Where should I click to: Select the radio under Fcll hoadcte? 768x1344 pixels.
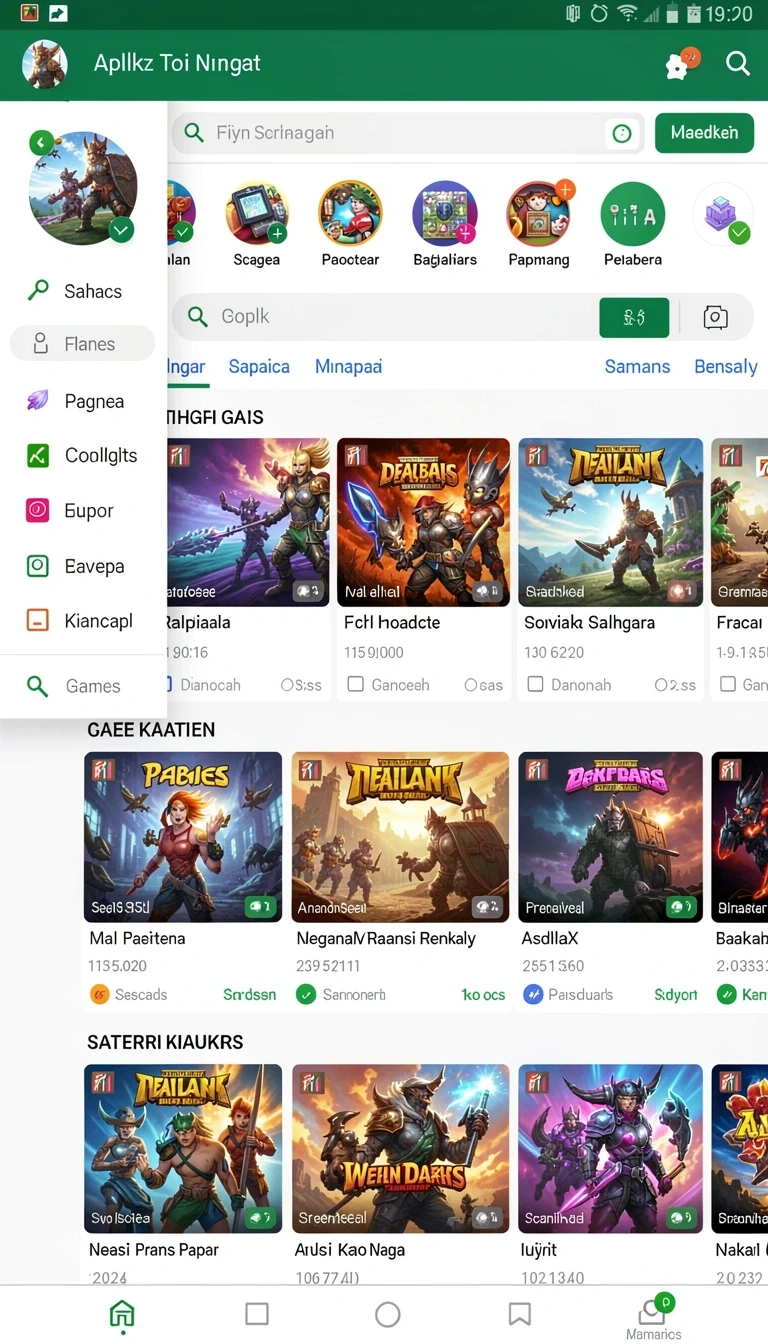click(471, 685)
